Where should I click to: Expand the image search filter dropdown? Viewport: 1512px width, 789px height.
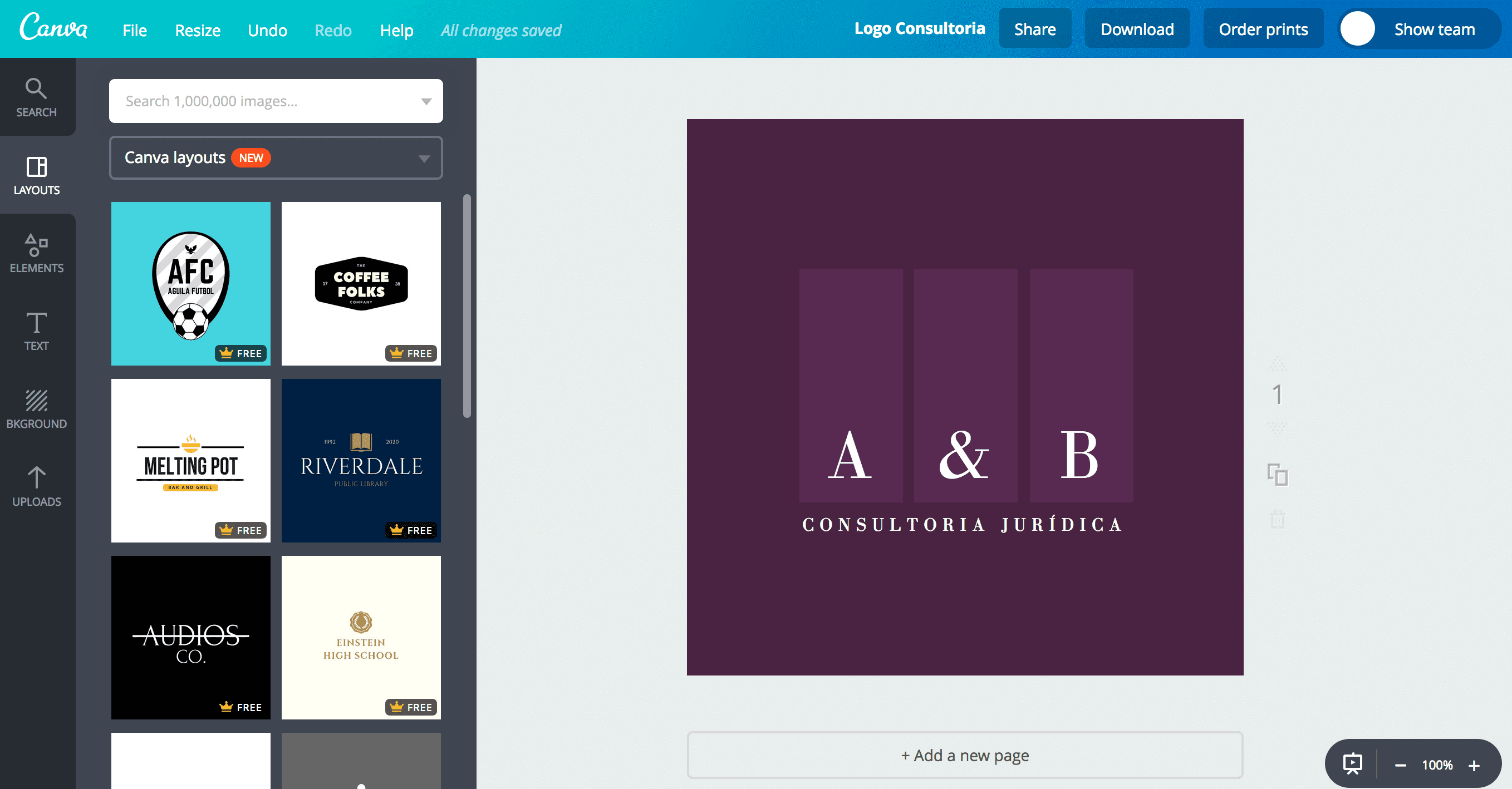[x=427, y=101]
